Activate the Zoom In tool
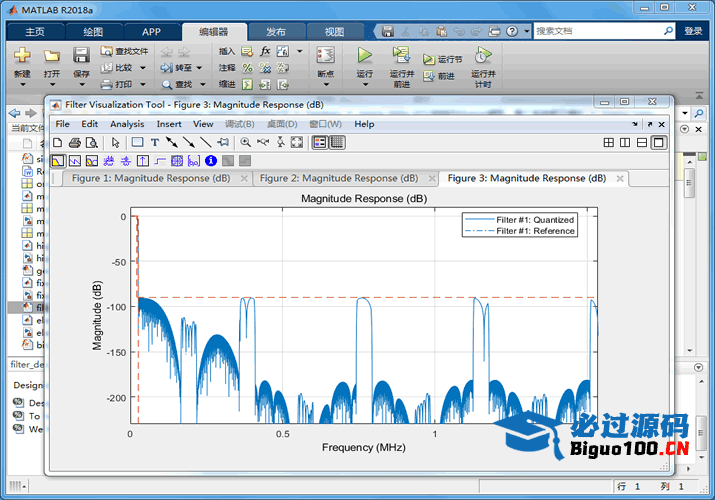The image size is (715, 500). tap(245, 143)
